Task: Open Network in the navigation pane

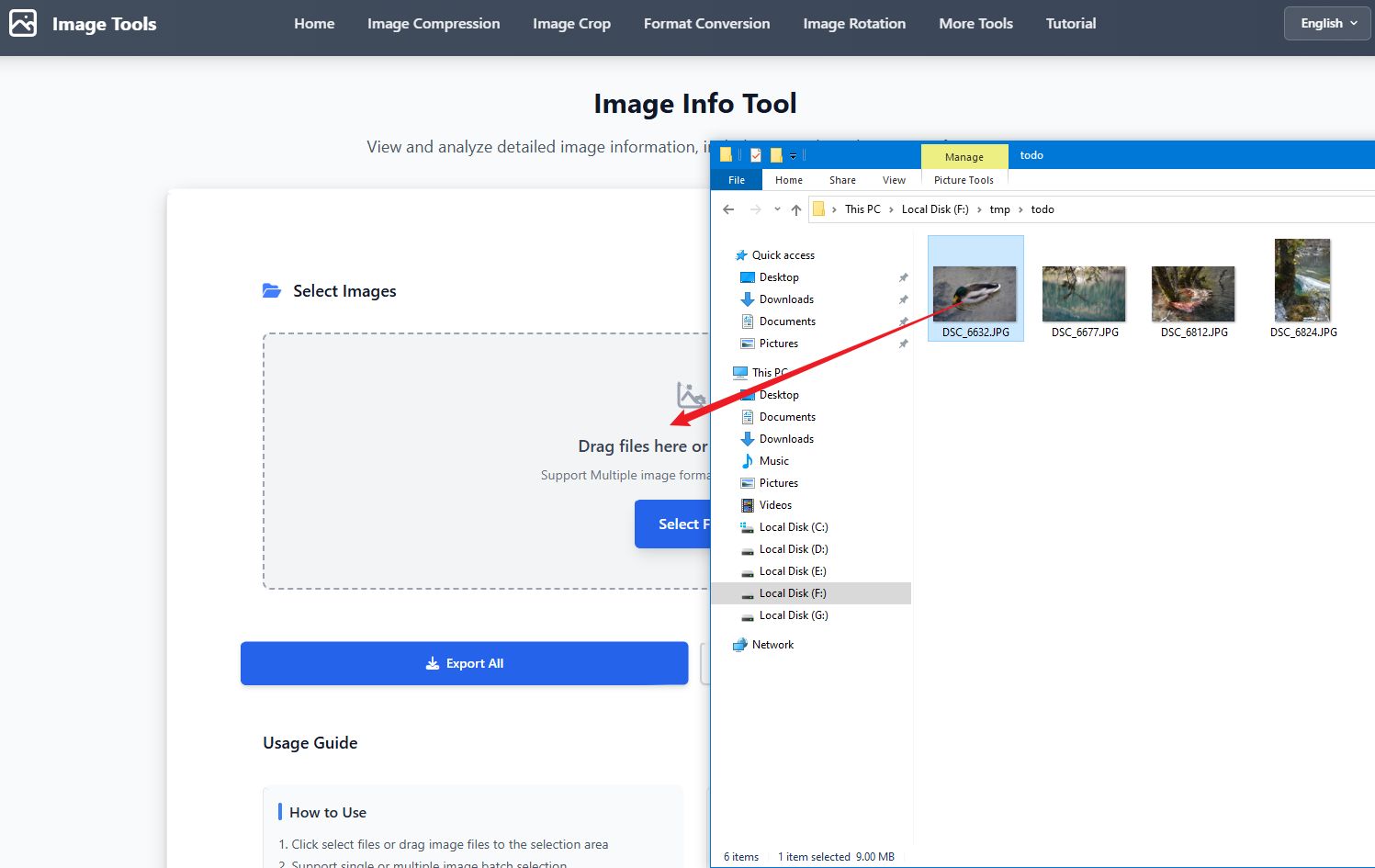Action: tap(772, 645)
